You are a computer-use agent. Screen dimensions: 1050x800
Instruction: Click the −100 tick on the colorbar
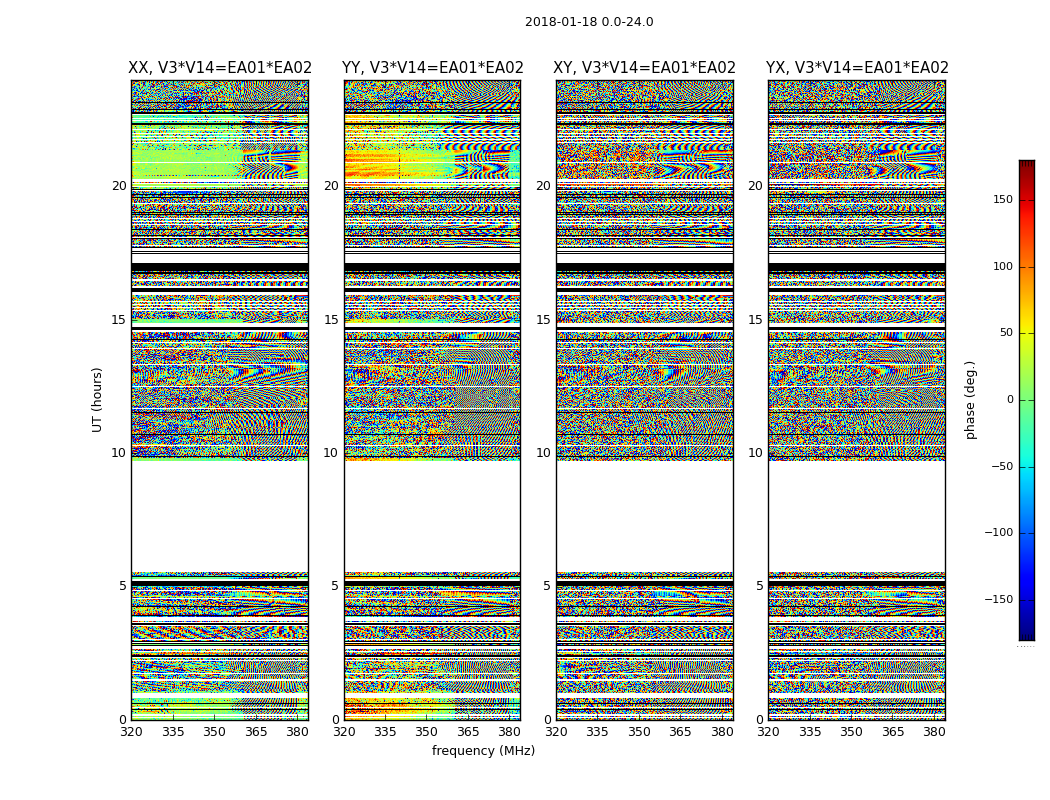tap(999, 533)
